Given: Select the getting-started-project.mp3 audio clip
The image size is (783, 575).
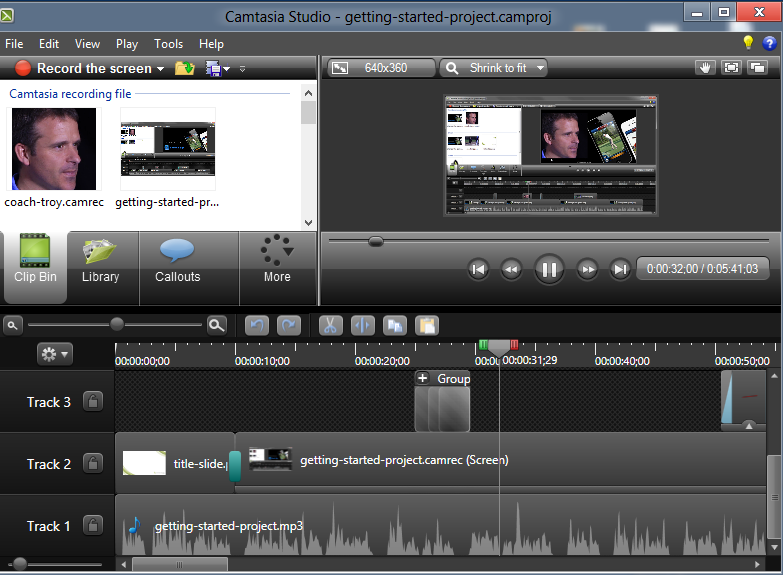Looking at the screenshot, I should 441,526.
